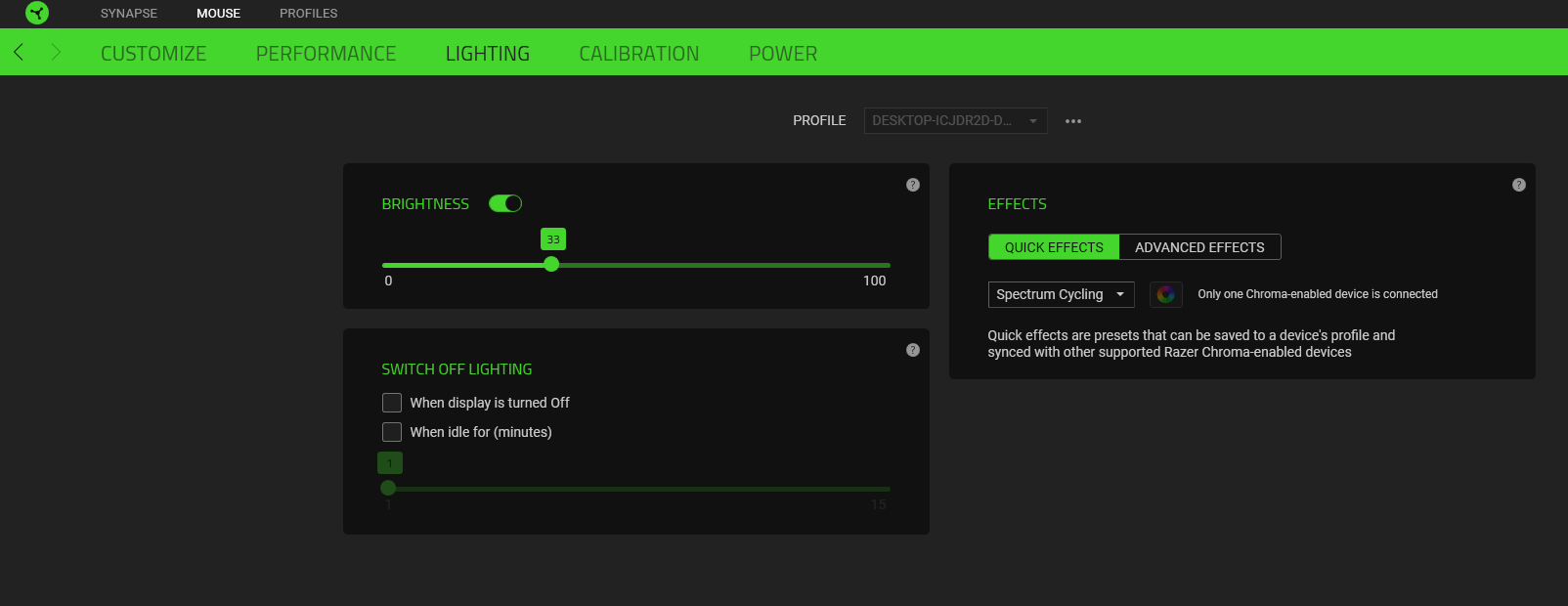Open the Effects panel help icon
This screenshot has width=1568, height=606.
(1519, 185)
